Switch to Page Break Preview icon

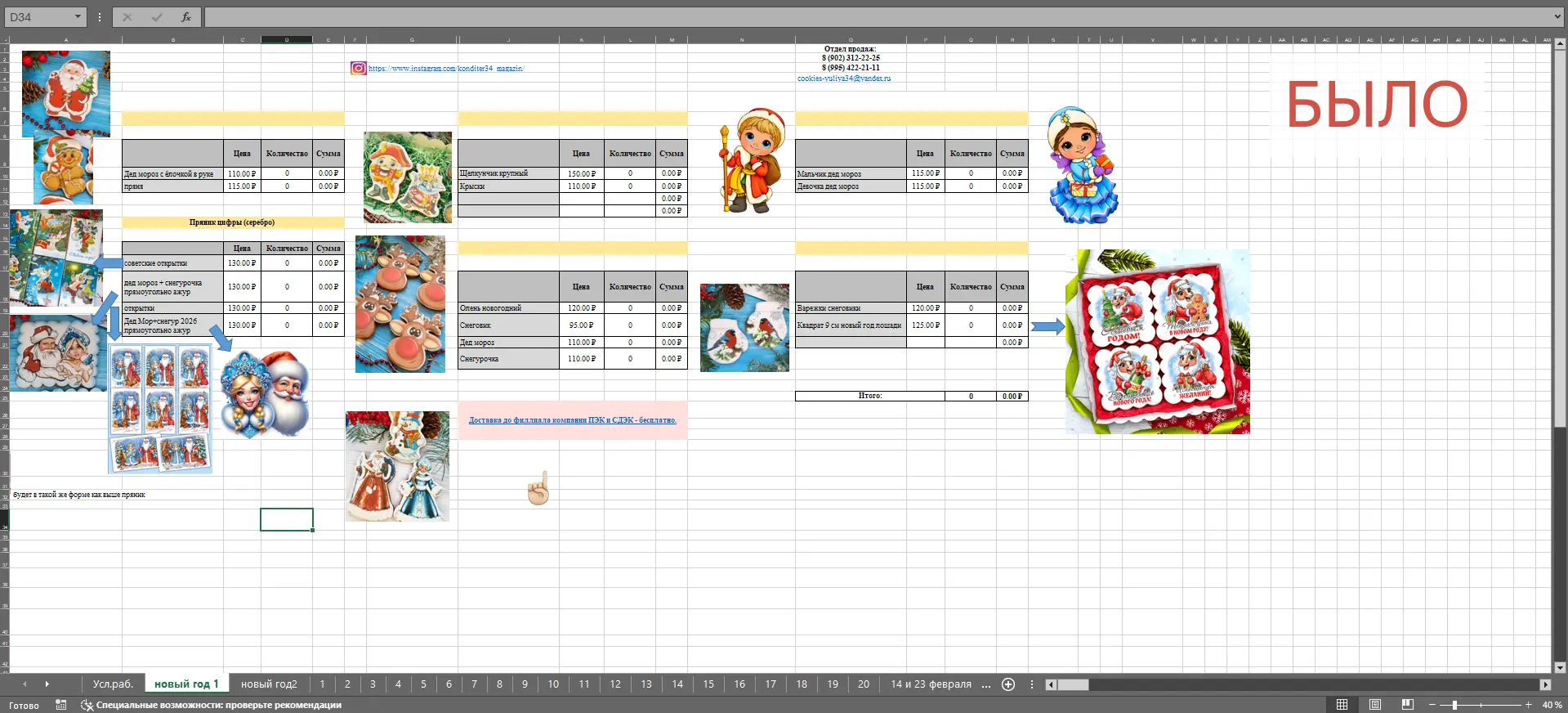click(1407, 705)
